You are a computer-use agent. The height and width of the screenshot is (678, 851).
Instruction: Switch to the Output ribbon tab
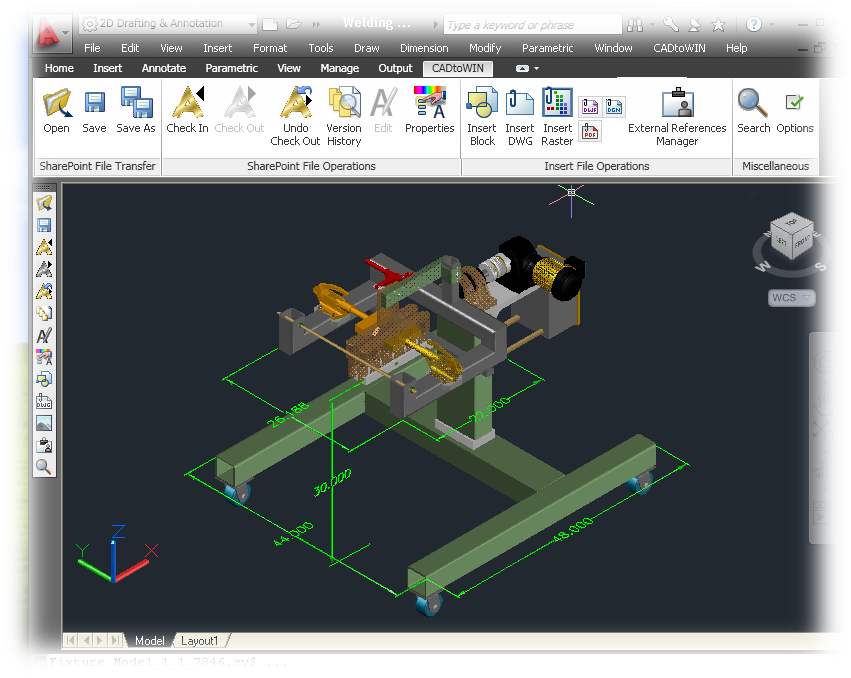pyautogui.click(x=395, y=68)
